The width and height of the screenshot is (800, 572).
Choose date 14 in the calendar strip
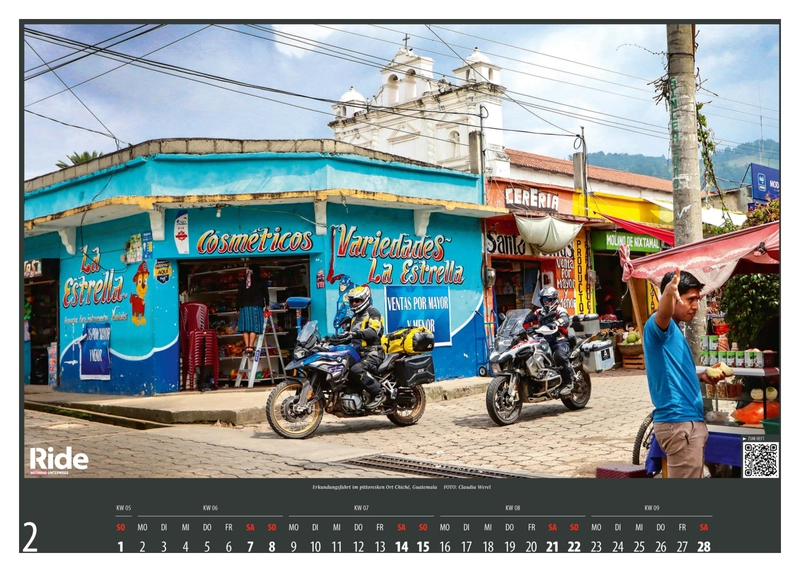pos(401,546)
